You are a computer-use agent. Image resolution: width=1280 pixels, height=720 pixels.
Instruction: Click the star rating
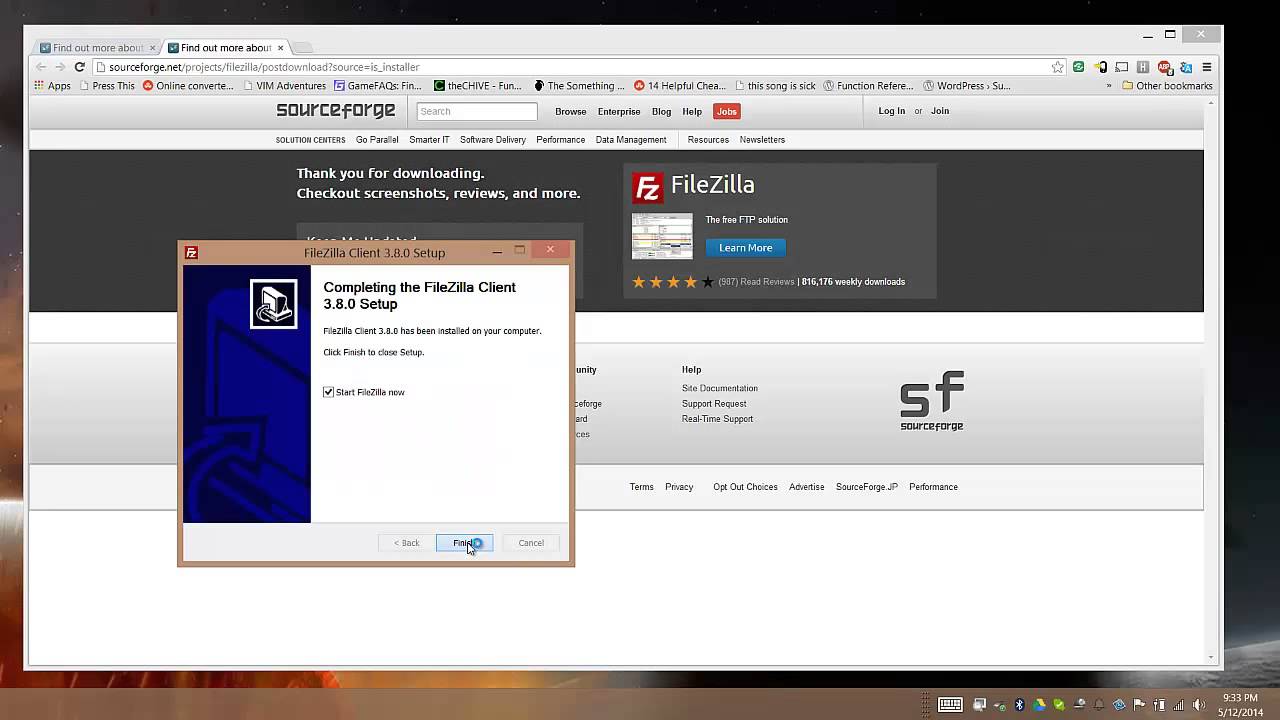point(673,282)
